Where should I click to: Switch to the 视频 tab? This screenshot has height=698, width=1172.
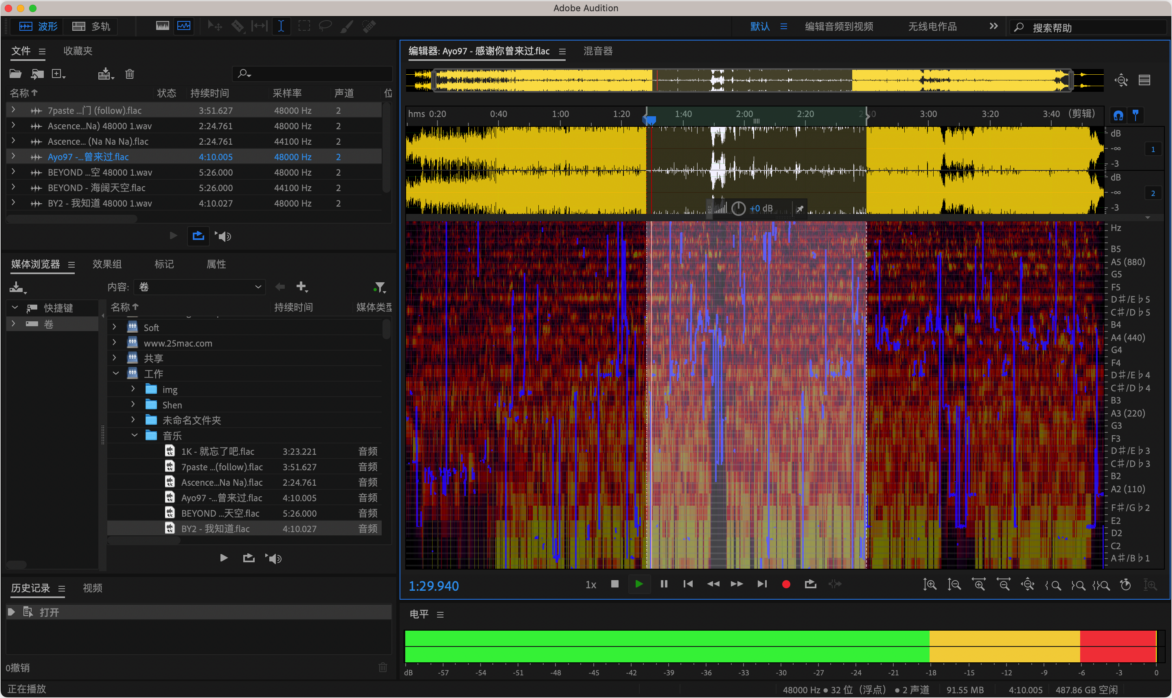point(93,588)
